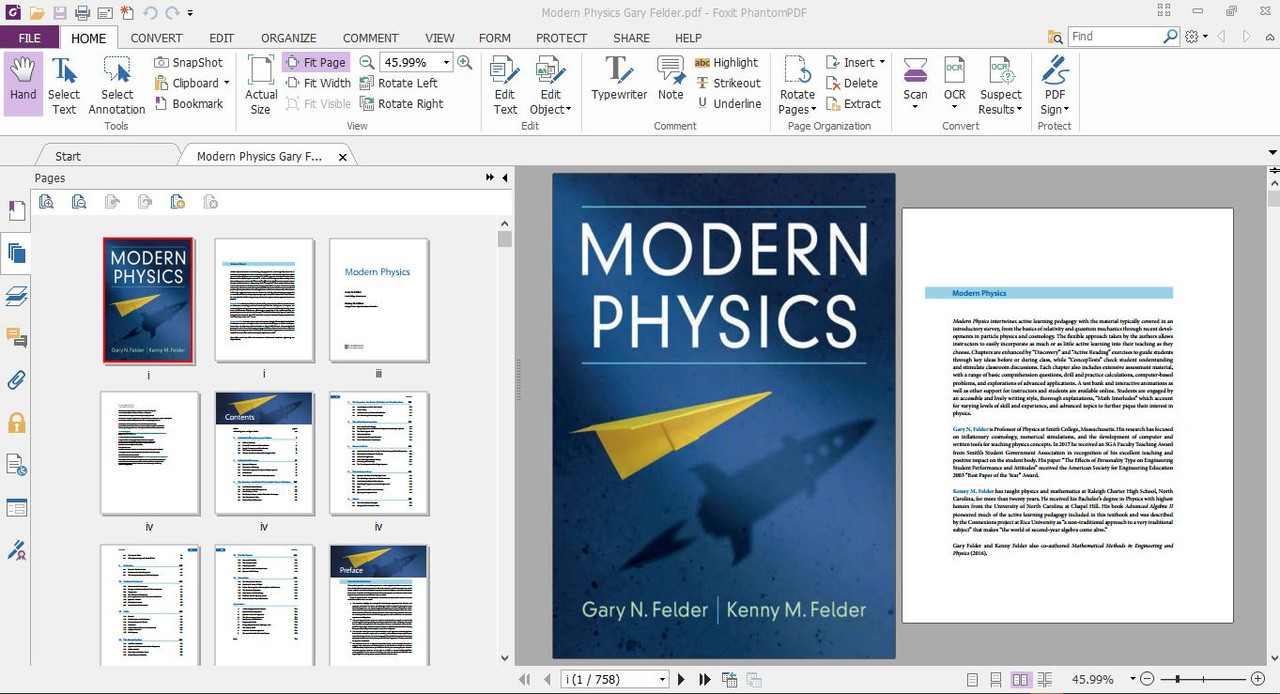Rotate view Right
Viewport: 1280px width, 694px height.
click(x=401, y=104)
